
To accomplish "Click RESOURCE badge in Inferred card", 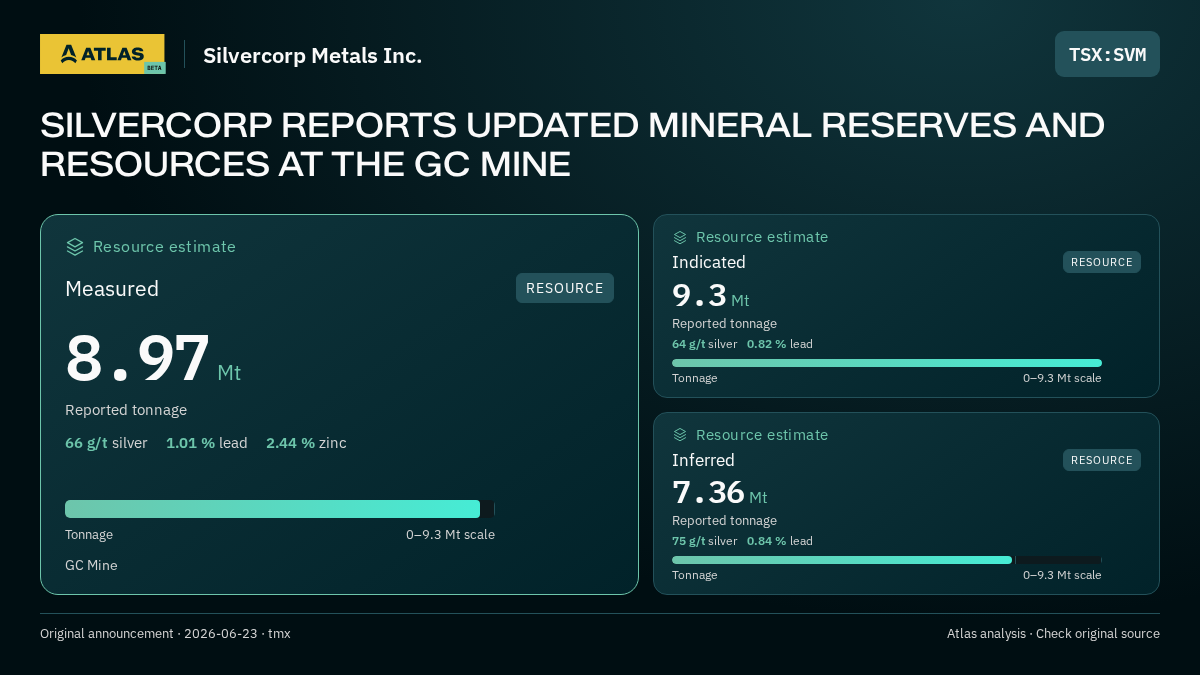I will click(x=1102, y=460).
